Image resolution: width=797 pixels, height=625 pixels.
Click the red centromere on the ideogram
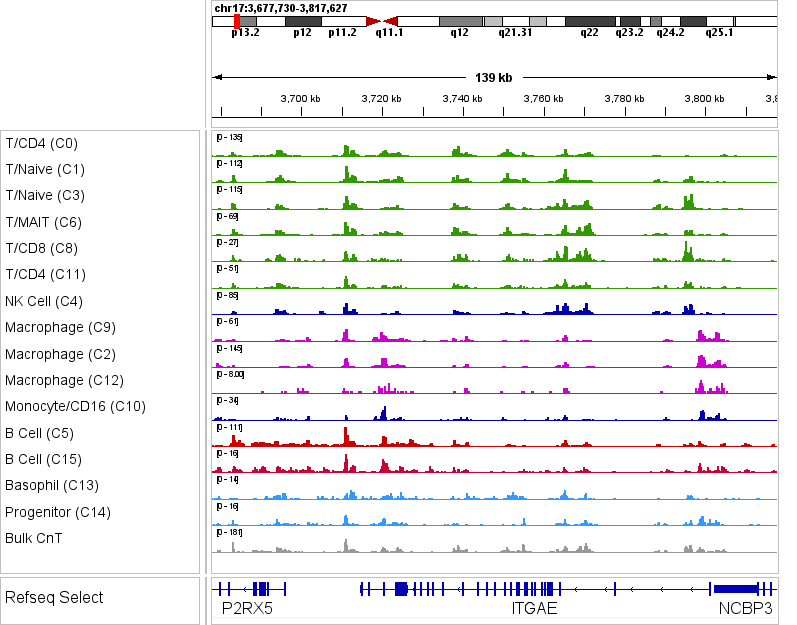coord(383,21)
